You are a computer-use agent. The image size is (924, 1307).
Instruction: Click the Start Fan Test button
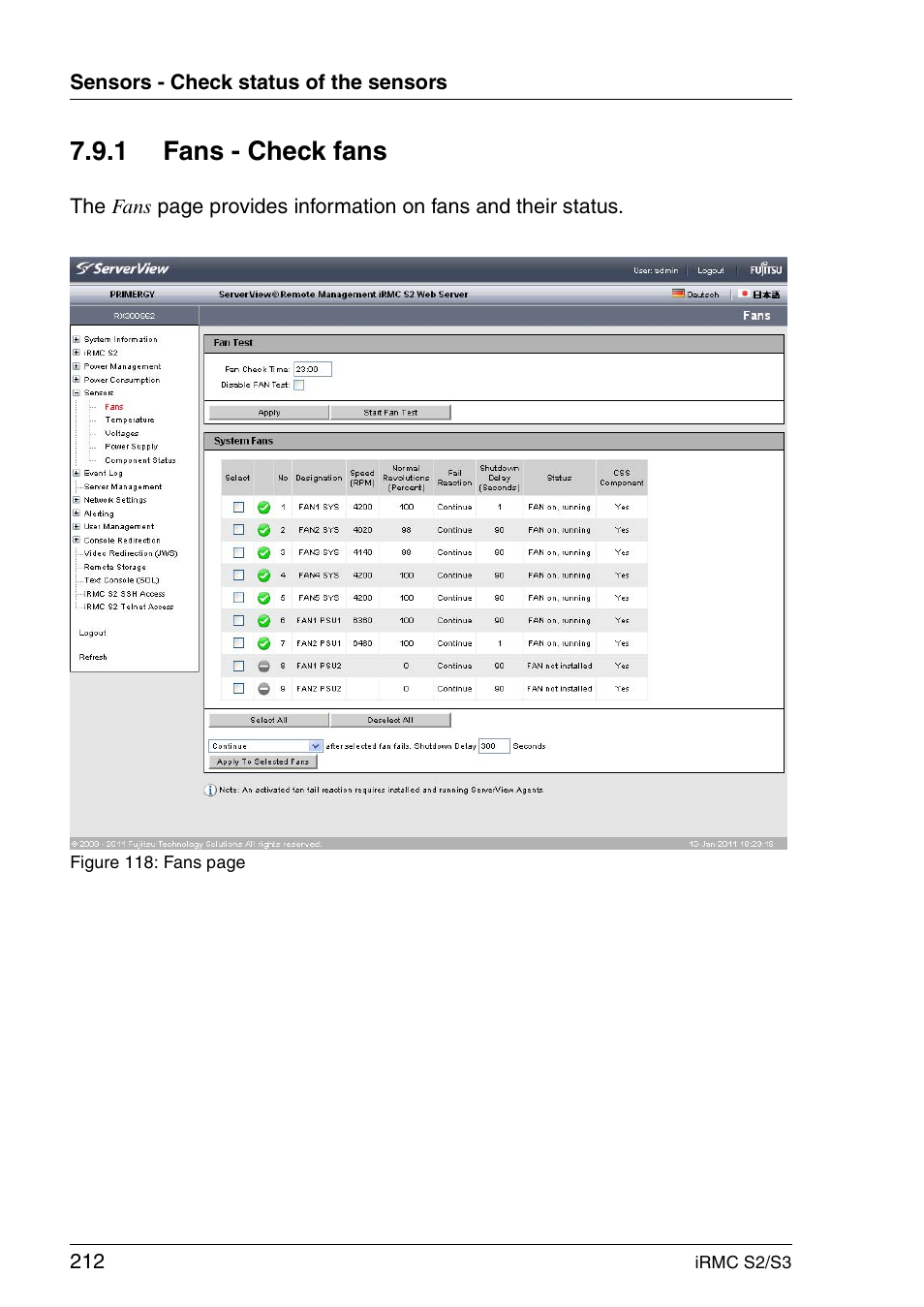click(x=390, y=413)
